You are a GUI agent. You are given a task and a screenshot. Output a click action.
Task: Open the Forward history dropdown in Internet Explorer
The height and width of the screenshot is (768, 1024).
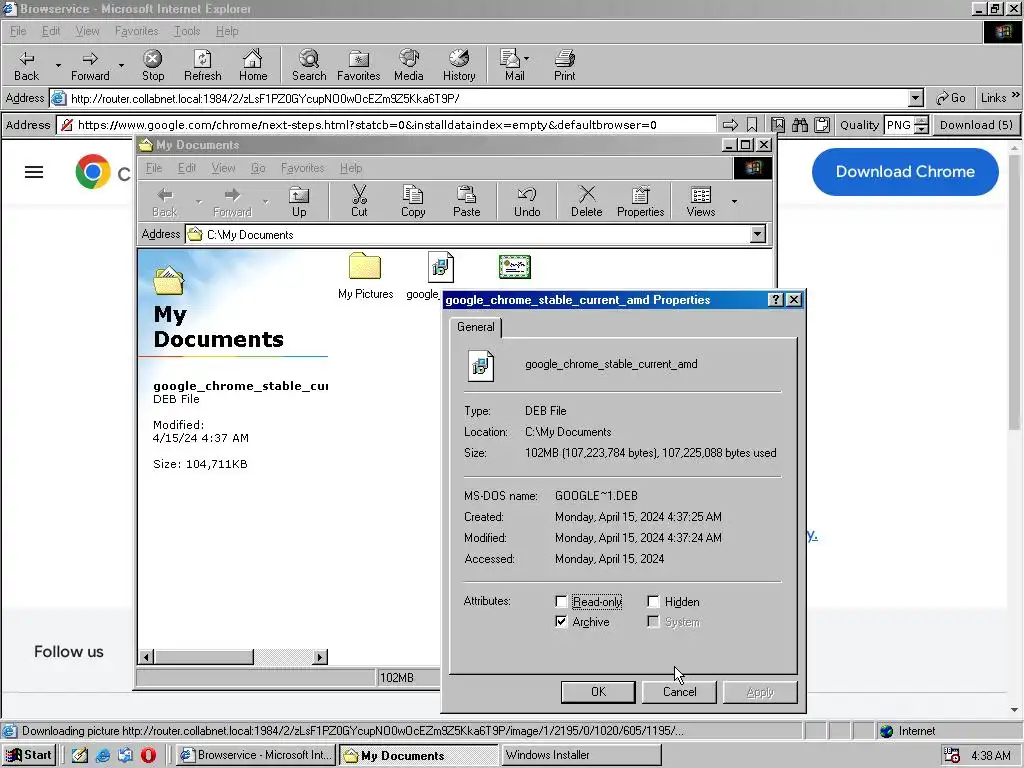click(121, 65)
